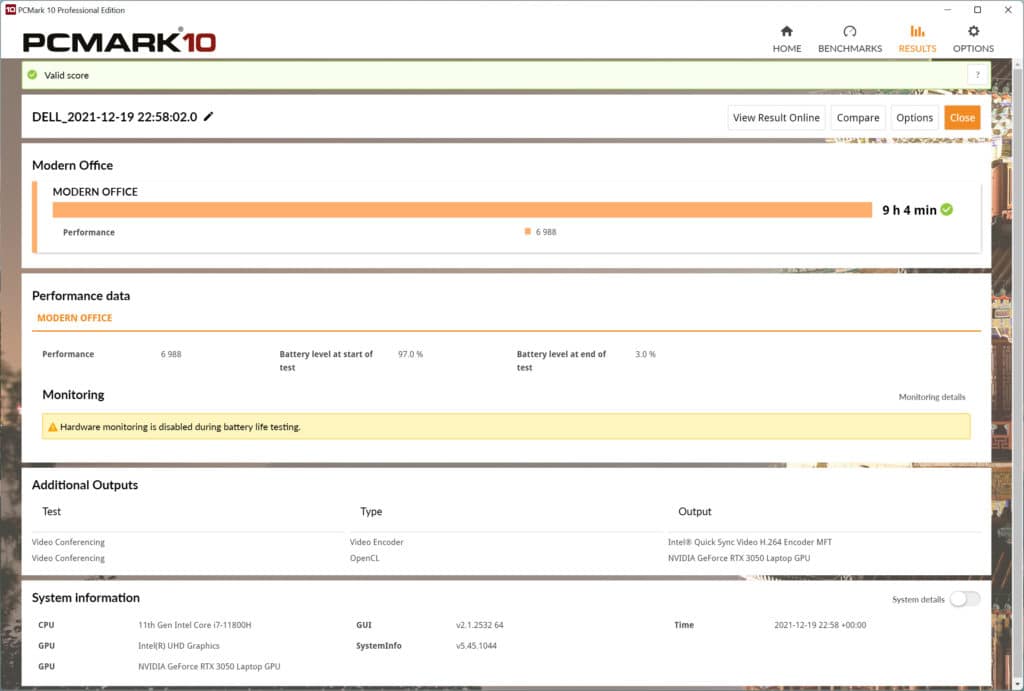This screenshot has width=1024, height=691.
Task: Open the Benchmarks gauge icon
Action: tap(849, 32)
